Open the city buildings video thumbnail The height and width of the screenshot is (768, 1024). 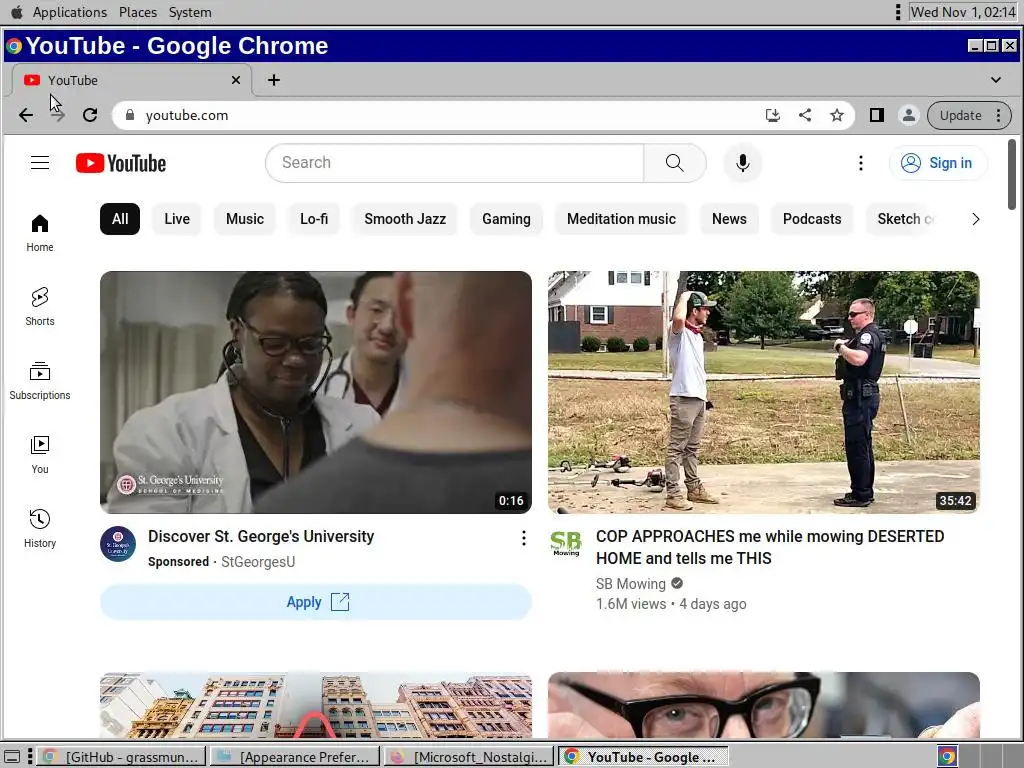tap(316, 705)
